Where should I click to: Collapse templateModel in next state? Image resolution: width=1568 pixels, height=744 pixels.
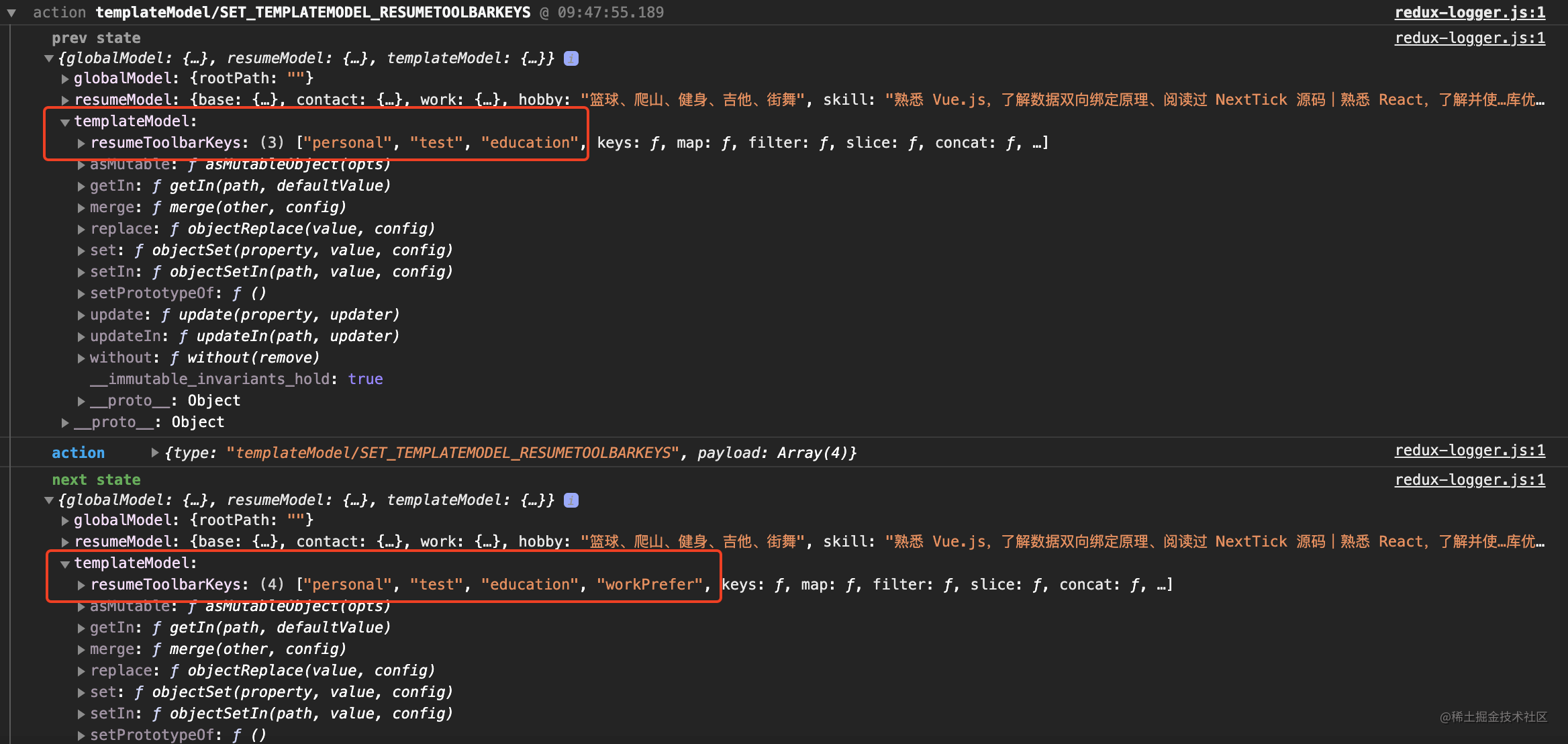[65, 563]
